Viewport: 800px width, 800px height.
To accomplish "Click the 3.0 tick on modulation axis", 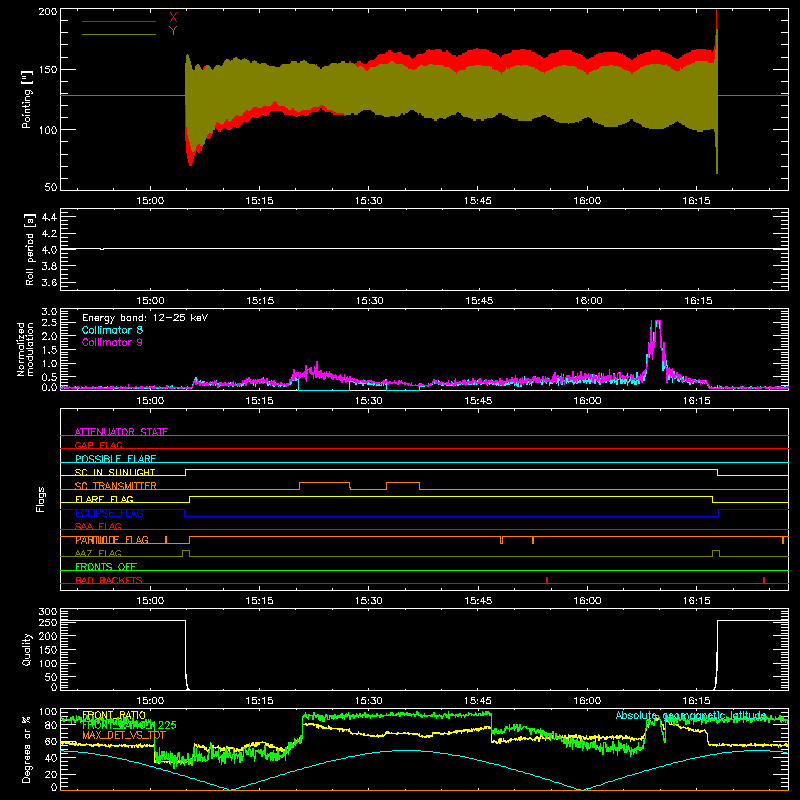I will (49, 312).
